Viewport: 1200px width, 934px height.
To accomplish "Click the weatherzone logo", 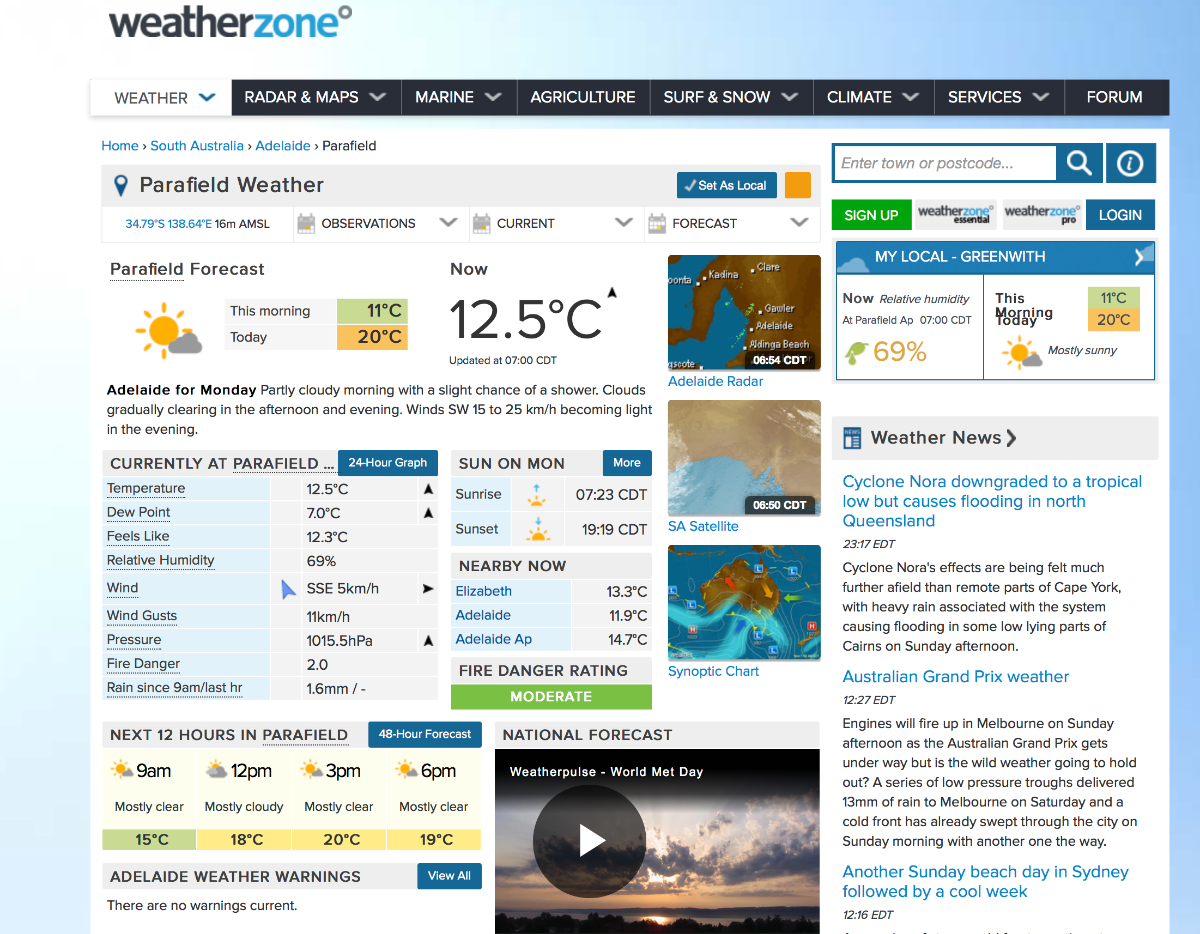I will coord(231,22).
